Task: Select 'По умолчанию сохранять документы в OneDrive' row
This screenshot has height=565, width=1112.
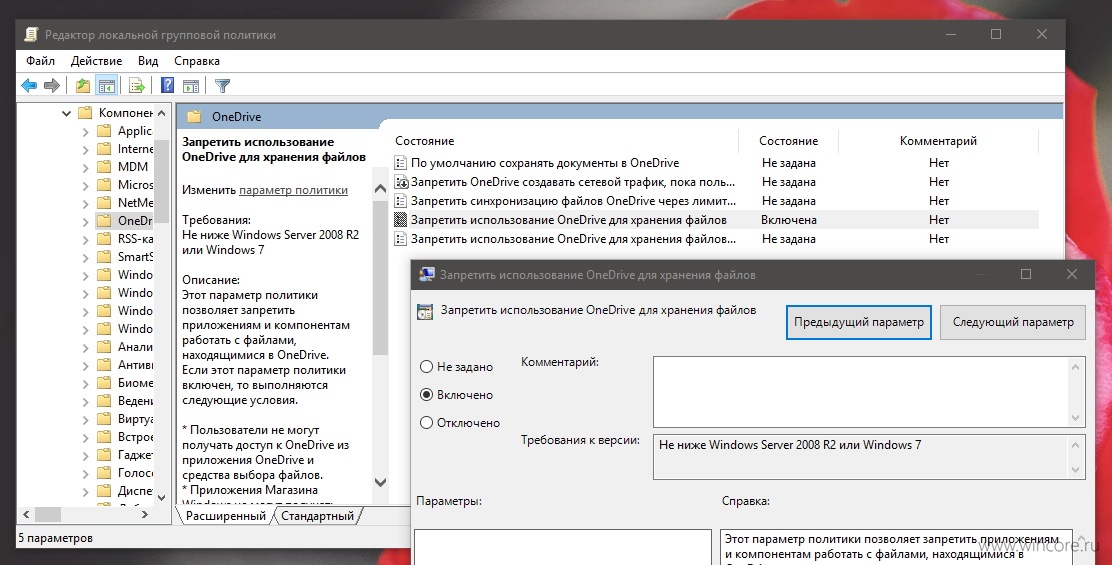Action: click(x=716, y=163)
